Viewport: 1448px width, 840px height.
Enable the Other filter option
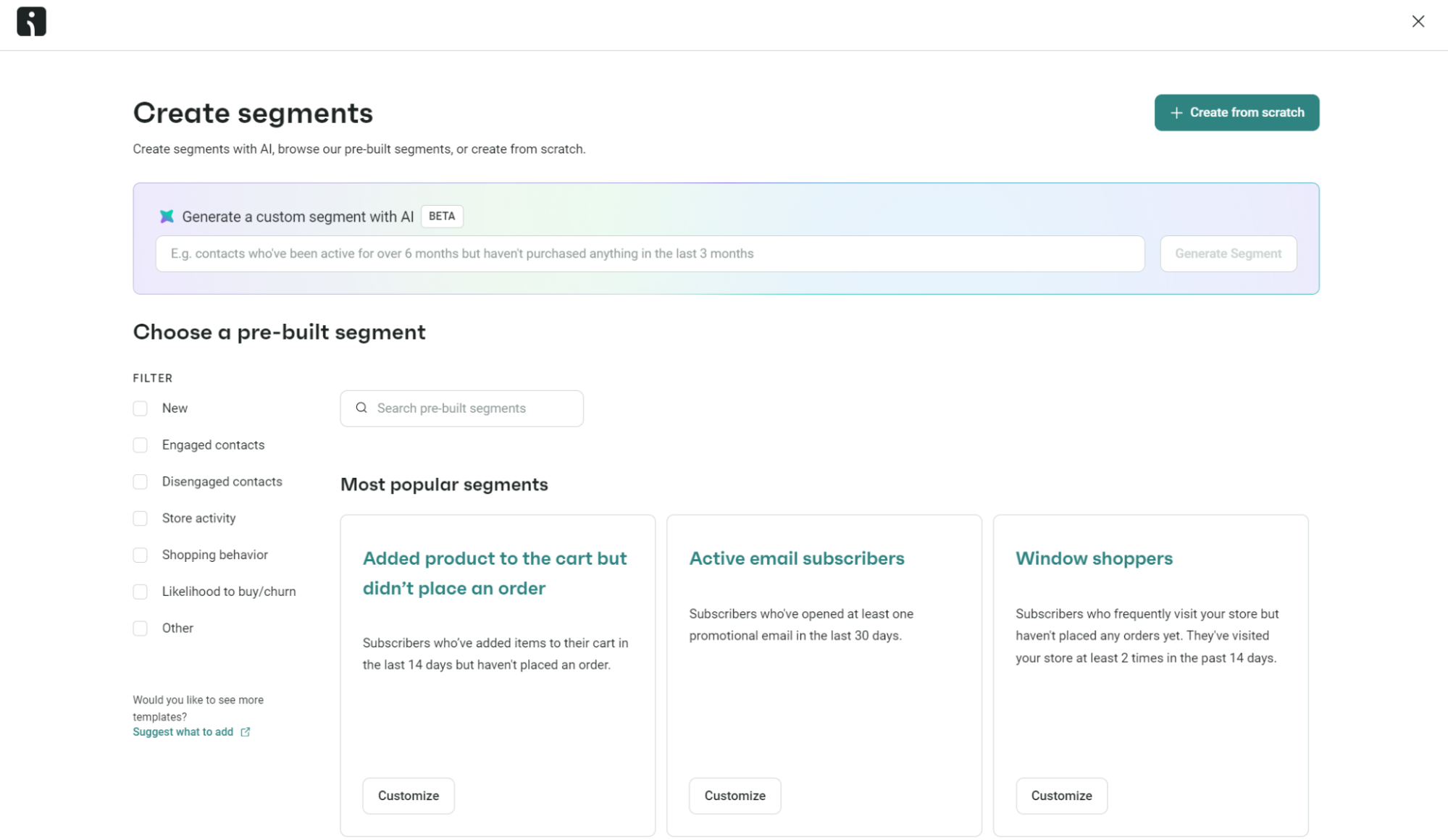point(140,628)
